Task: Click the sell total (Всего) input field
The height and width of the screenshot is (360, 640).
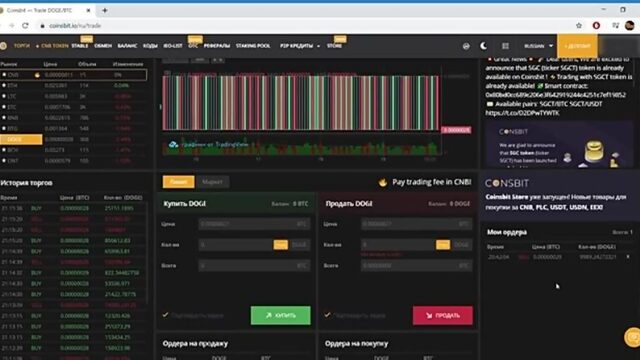Action: [x=416, y=265]
